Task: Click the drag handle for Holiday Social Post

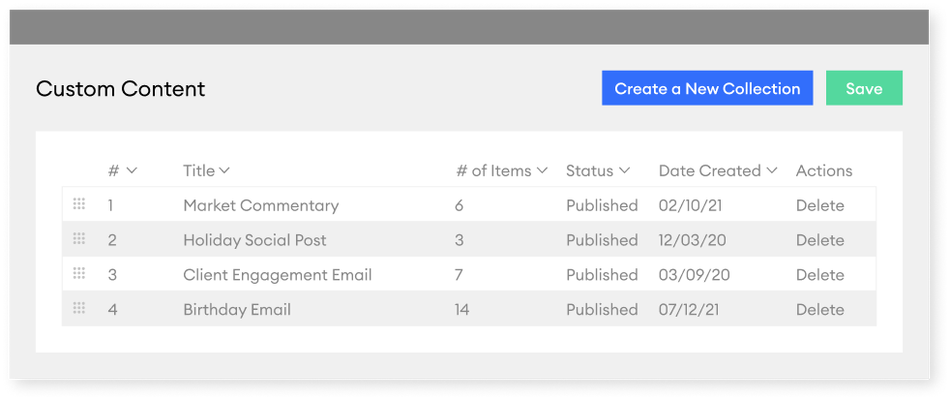Action: 79,239
